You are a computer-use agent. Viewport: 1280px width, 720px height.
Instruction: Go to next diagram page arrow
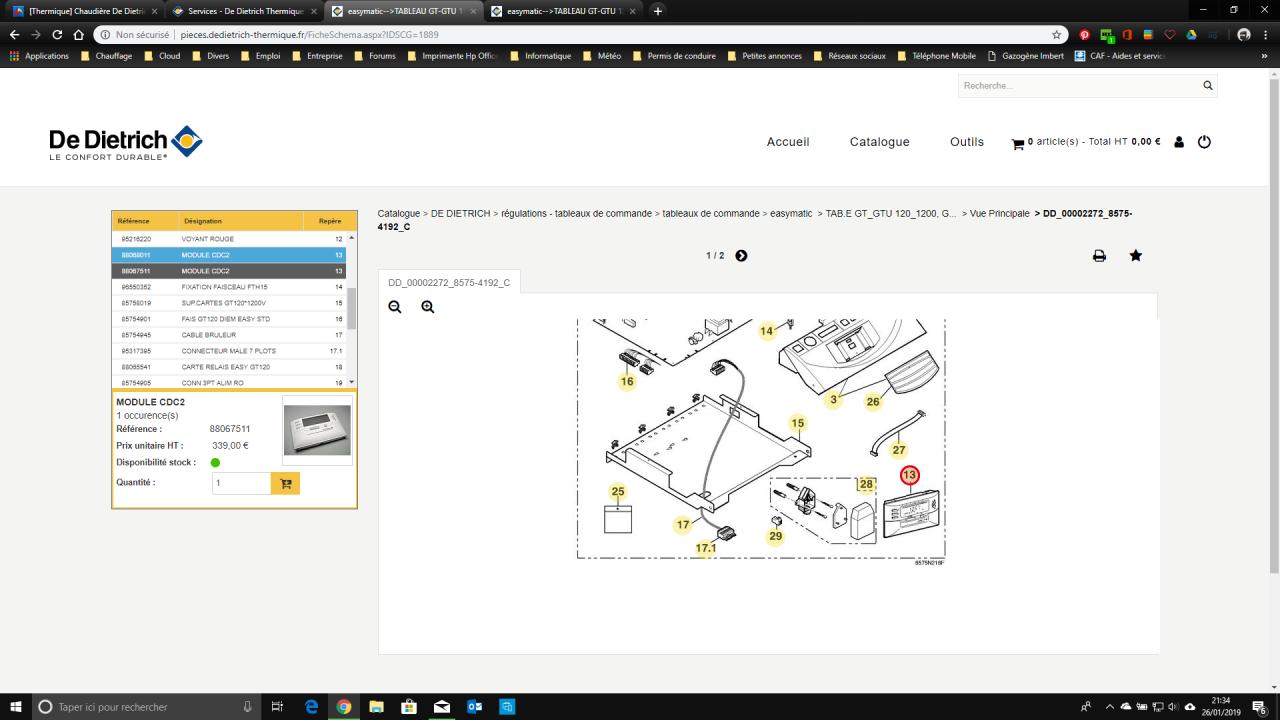(x=741, y=256)
